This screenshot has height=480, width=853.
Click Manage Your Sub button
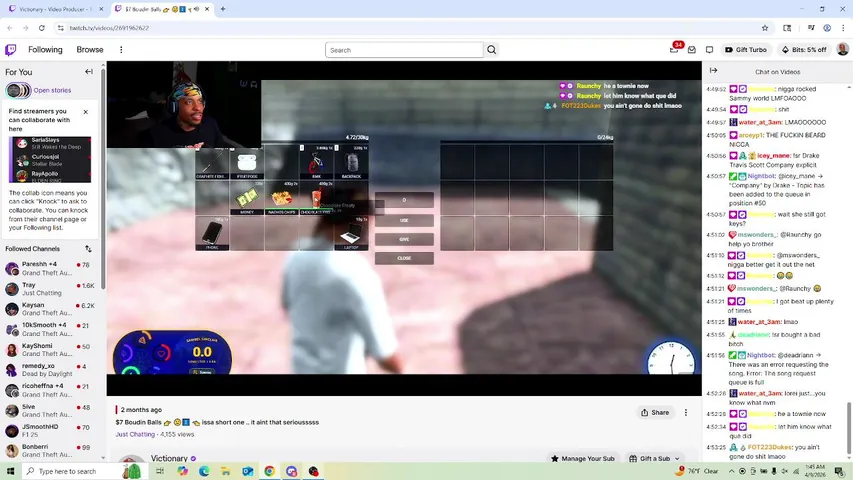(583, 459)
